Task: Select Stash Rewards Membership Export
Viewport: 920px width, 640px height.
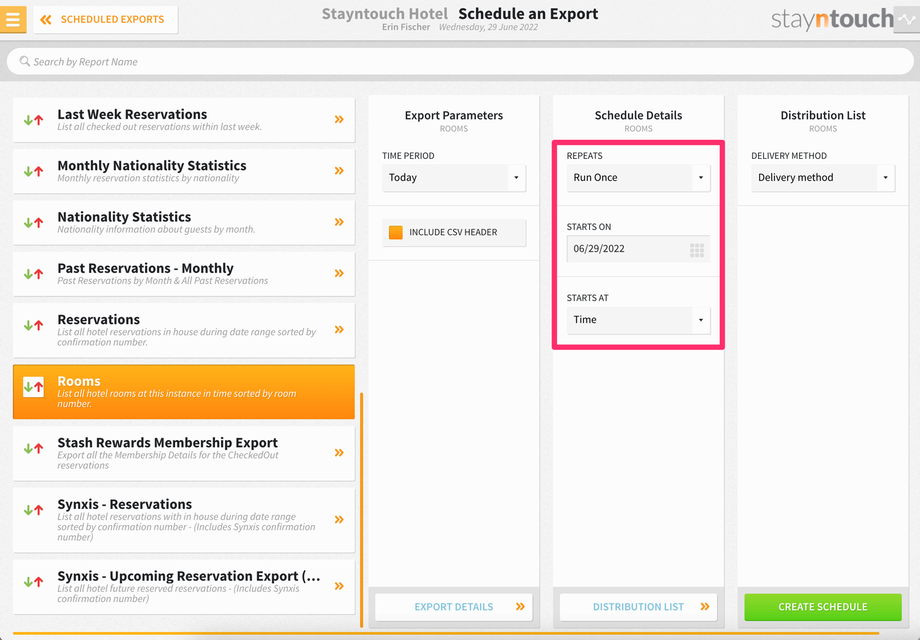Action: click(184, 453)
